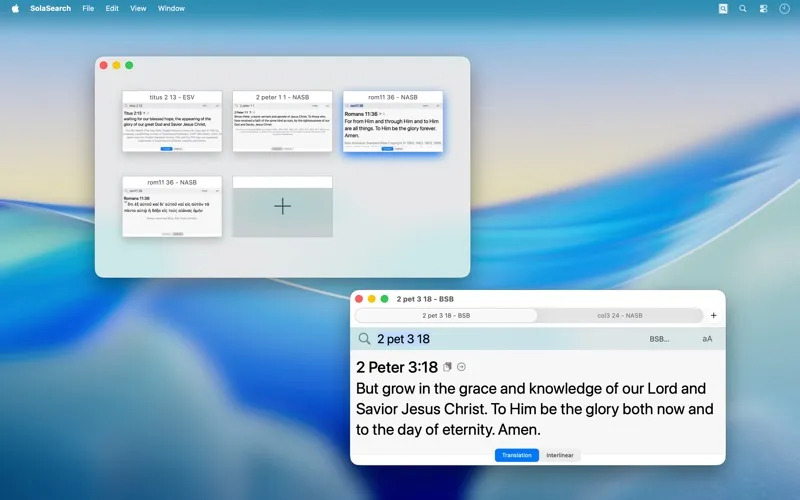The height and width of the screenshot is (500, 800).
Task: Close the tab overview window
Action: point(104,65)
